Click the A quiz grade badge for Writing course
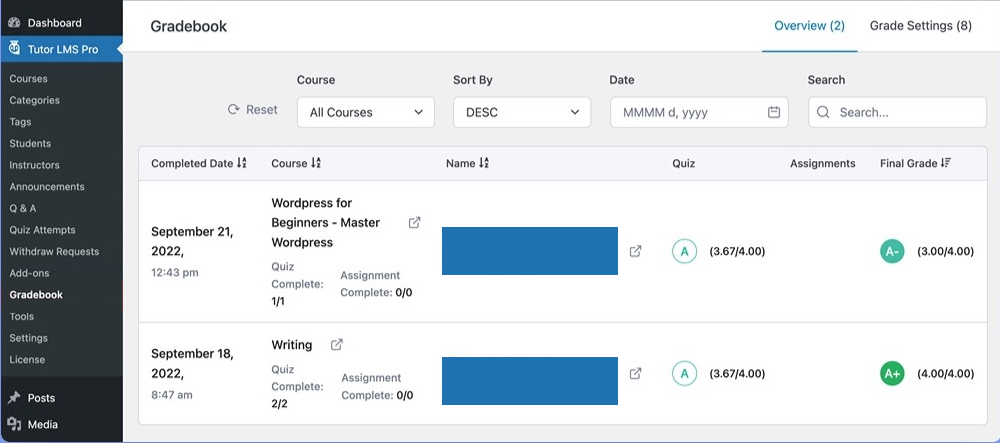This screenshot has width=1000, height=443. [684, 374]
